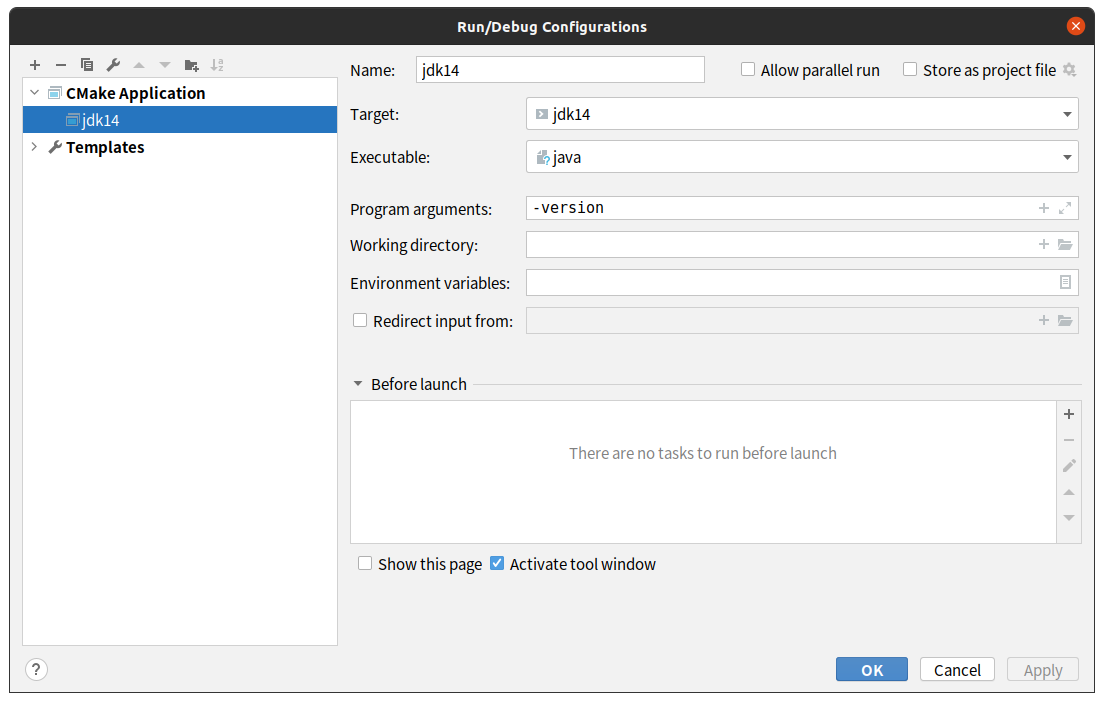Viewport: 1104px width, 702px height.
Task: Add a Before launch task
Action: 1069,414
